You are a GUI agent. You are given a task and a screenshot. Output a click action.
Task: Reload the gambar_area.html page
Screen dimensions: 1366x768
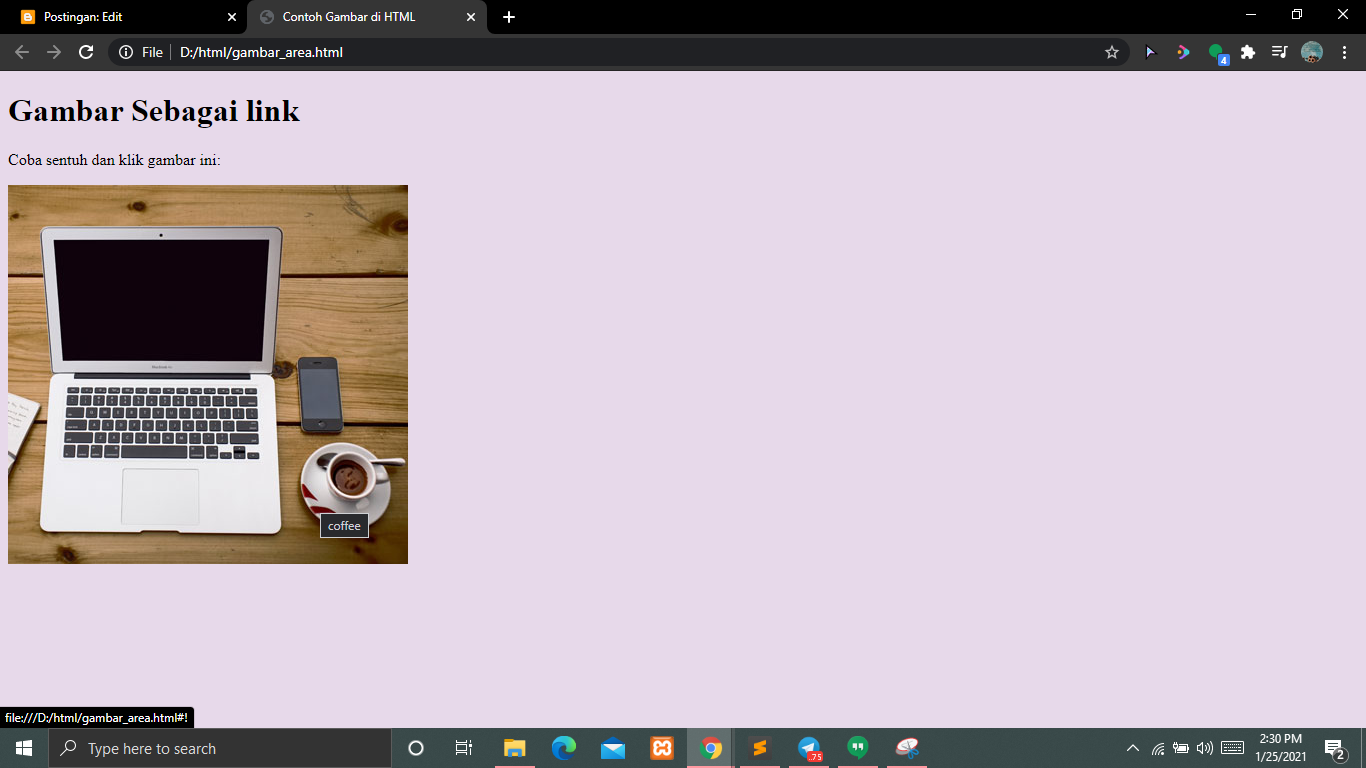86,52
